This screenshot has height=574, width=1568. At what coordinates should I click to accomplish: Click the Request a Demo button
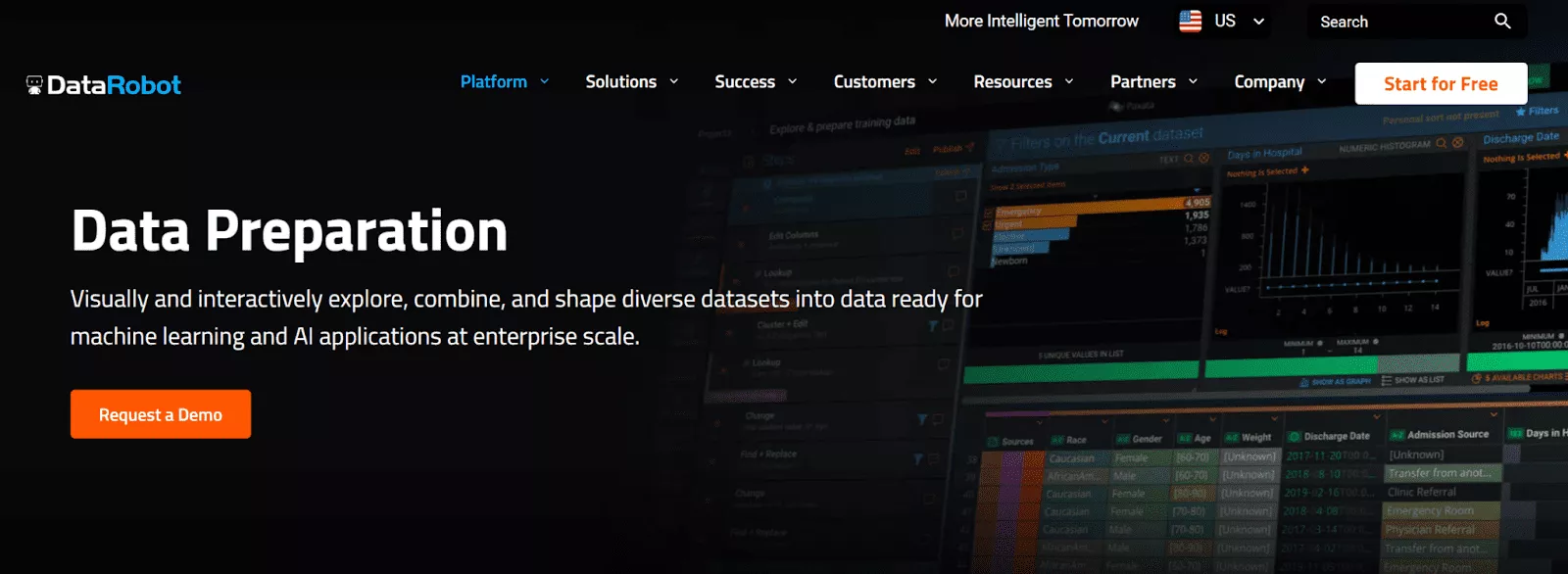coord(161,414)
